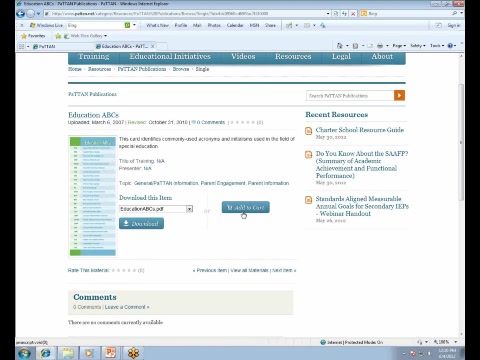Click the search magnifier icon beside Bing box
This screenshot has height=360, width=480.
[455, 13]
